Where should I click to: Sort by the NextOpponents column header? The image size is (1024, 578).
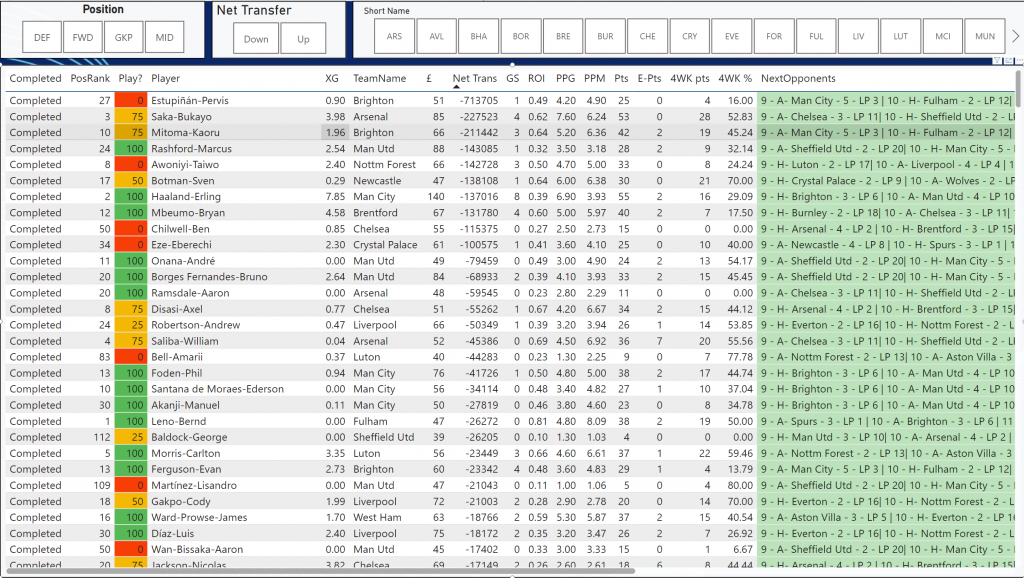pyautogui.click(x=797, y=78)
